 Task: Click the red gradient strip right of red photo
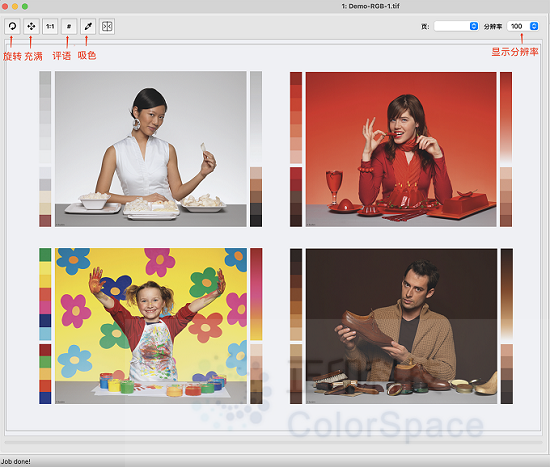(x=506, y=118)
